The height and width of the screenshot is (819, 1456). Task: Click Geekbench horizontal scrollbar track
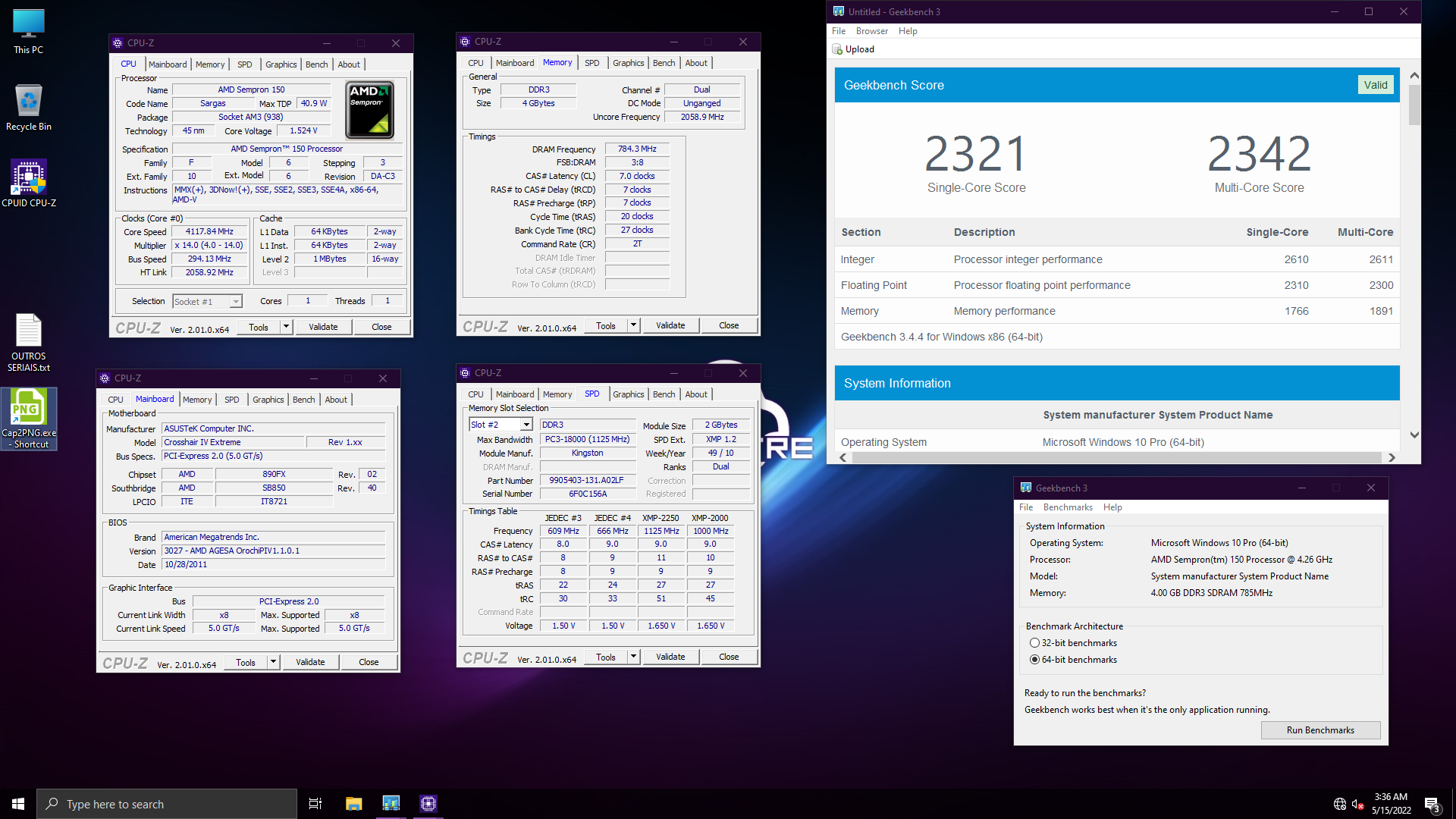tap(1116, 457)
